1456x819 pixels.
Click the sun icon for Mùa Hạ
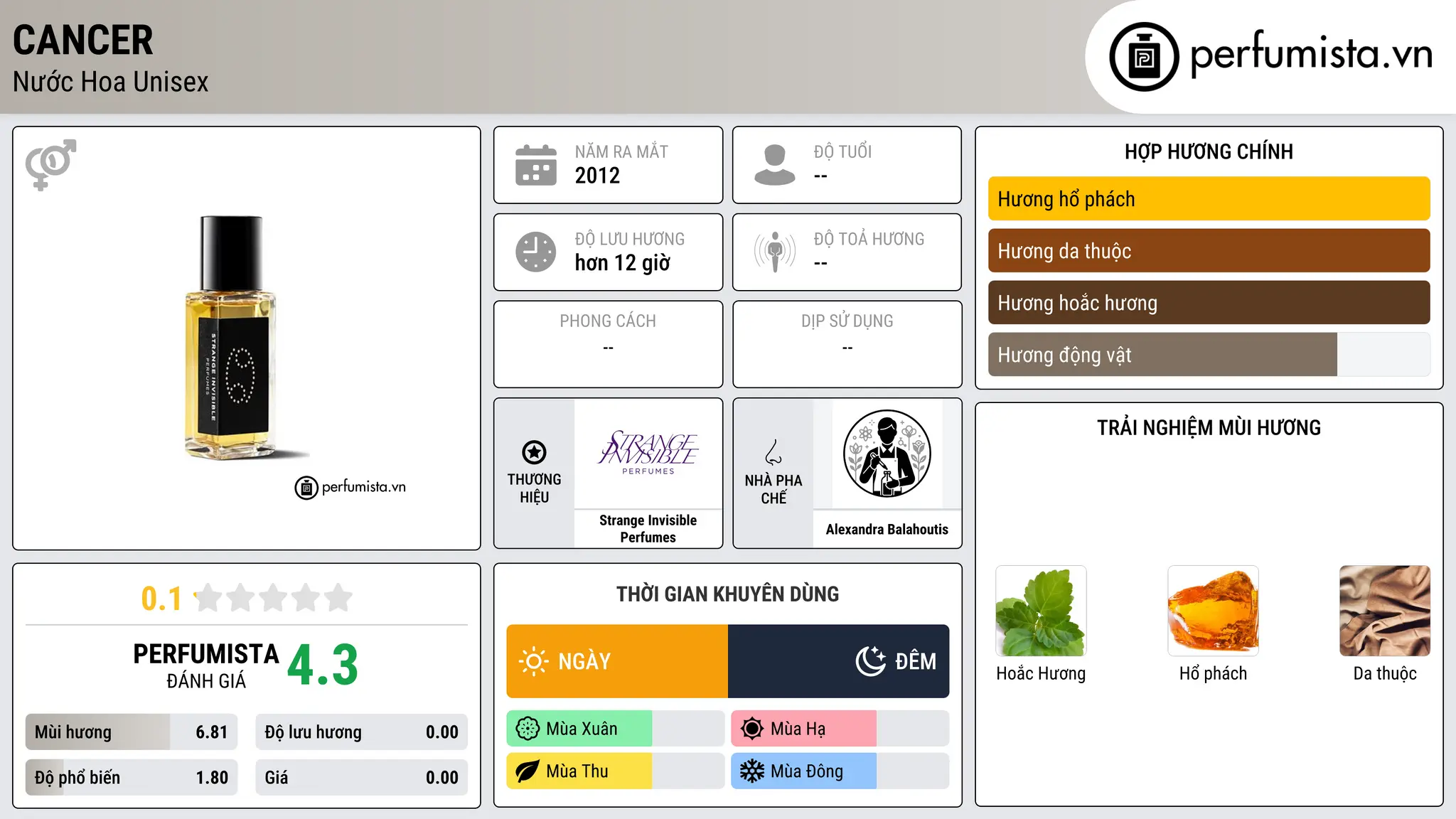click(x=752, y=729)
